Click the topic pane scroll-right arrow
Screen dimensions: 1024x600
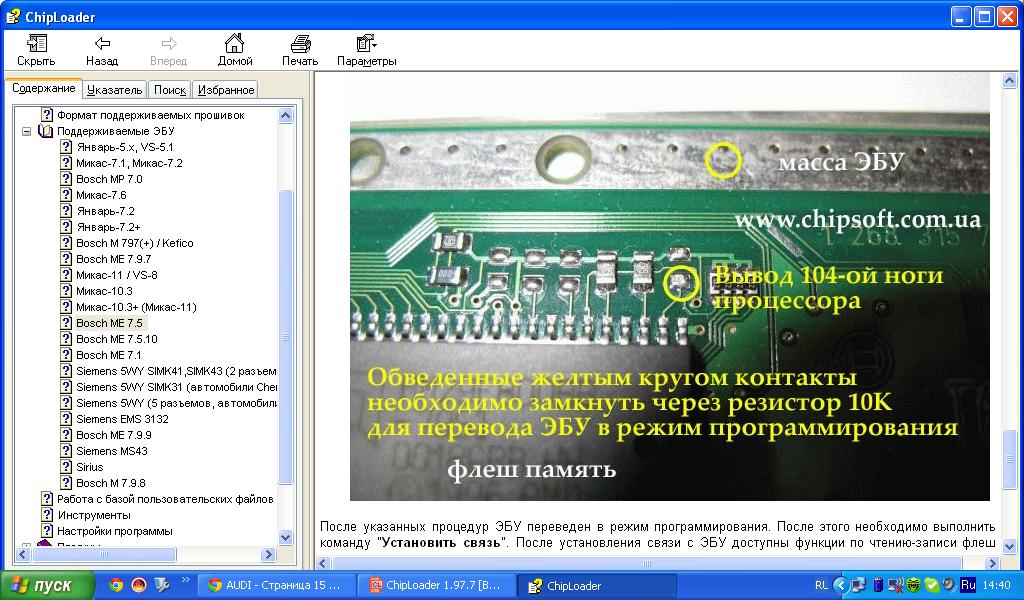[993, 563]
